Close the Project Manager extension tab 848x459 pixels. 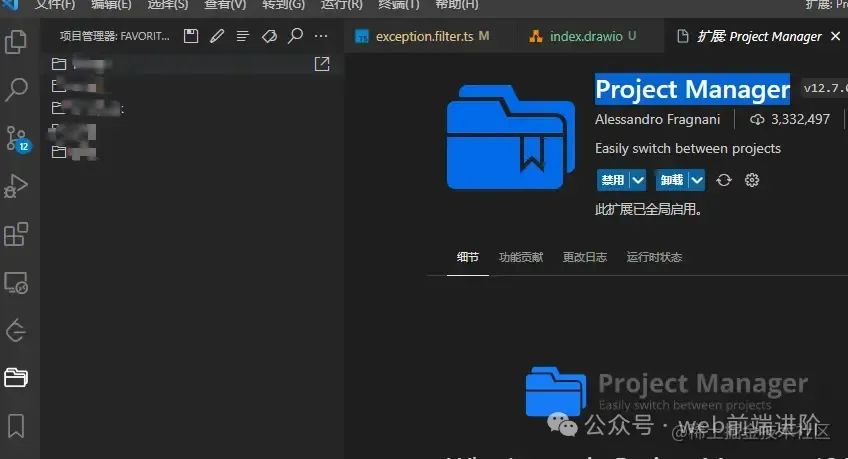[x=836, y=36]
